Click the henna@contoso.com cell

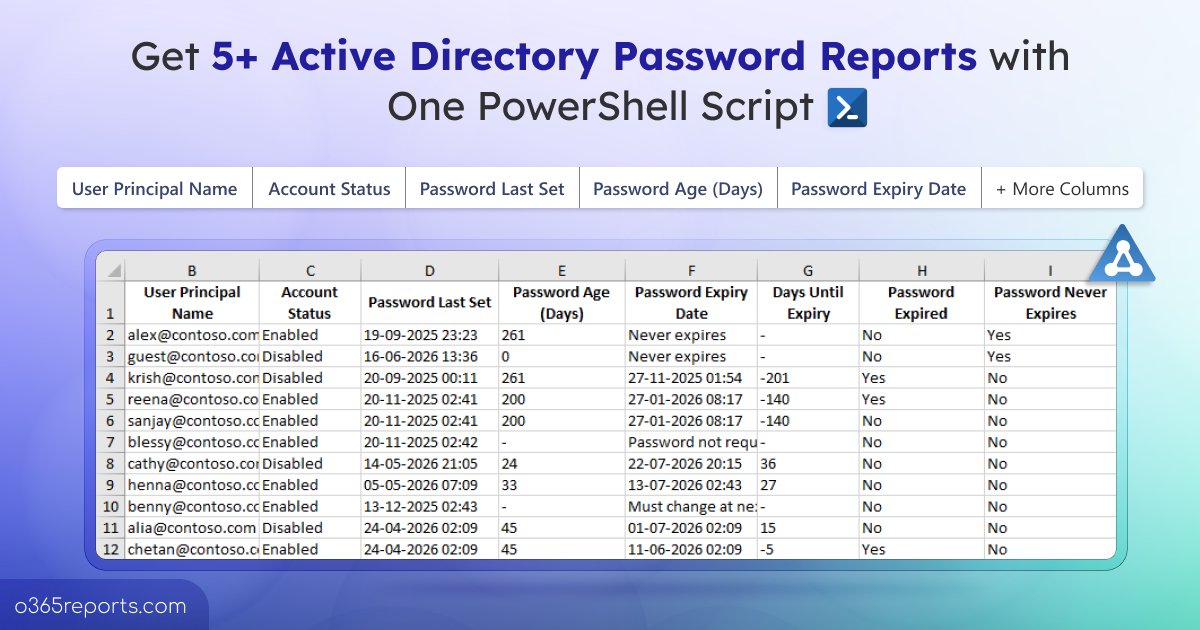coord(192,485)
